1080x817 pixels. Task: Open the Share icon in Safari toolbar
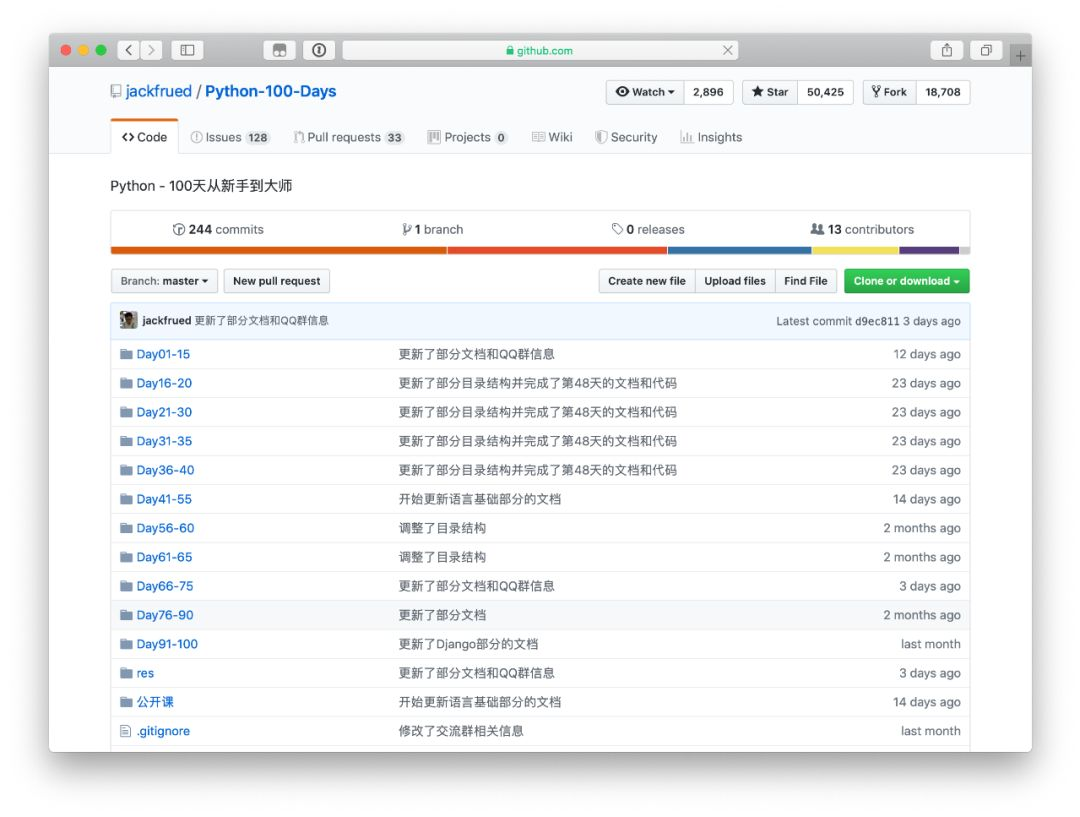947,50
